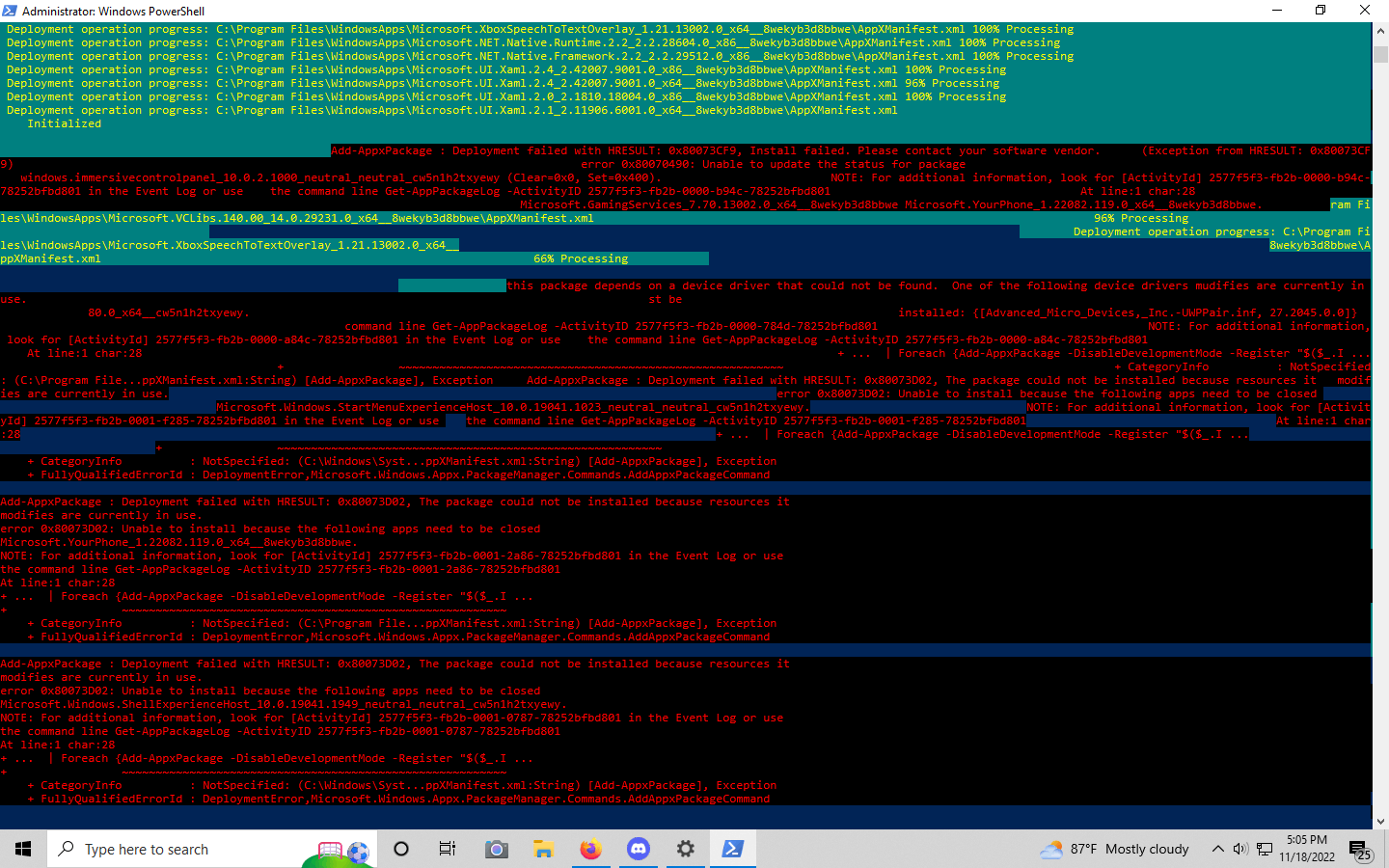Launch Cortana from the taskbar circle icon
1389x868 pixels.
point(401,849)
